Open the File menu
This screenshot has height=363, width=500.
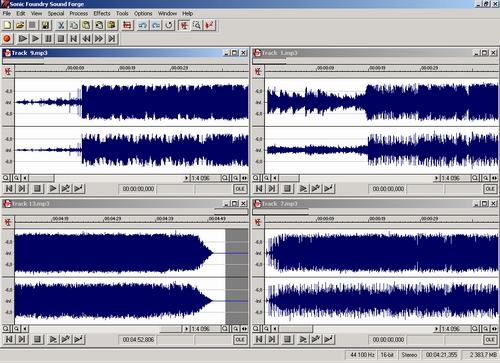point(7,13)
